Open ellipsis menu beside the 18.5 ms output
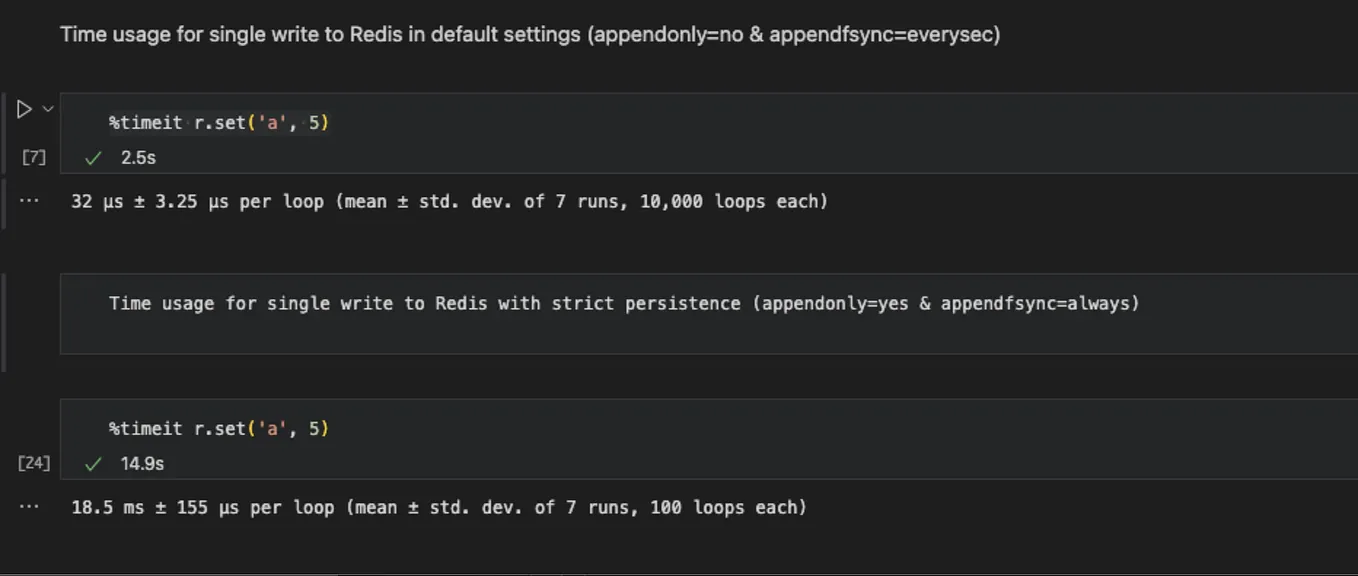 click(x=29, y=507)
